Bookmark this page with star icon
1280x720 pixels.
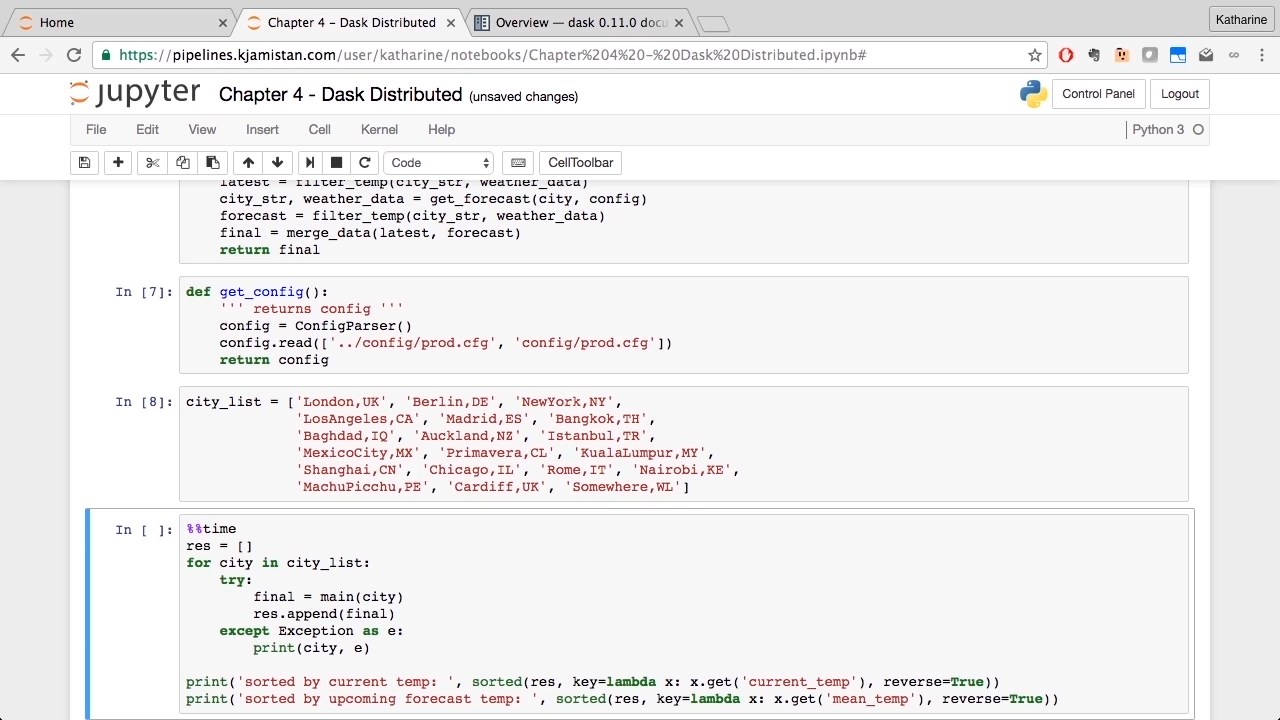click(x=1035, y=55)
